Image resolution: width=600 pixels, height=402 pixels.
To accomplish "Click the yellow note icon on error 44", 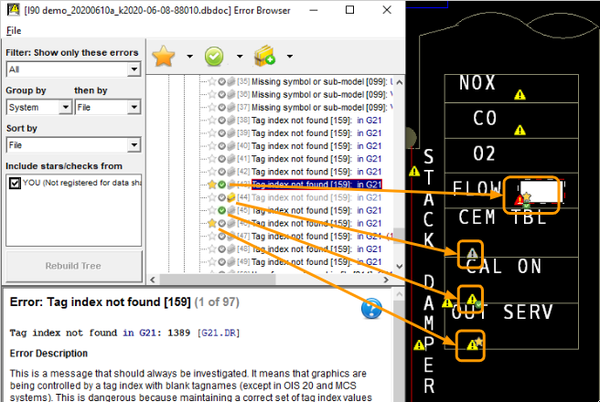I will (x=231, y=198).
